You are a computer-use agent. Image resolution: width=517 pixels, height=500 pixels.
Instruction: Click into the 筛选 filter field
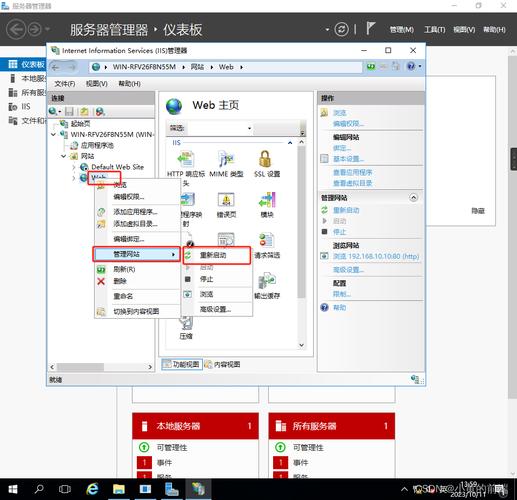click(217, 128)
